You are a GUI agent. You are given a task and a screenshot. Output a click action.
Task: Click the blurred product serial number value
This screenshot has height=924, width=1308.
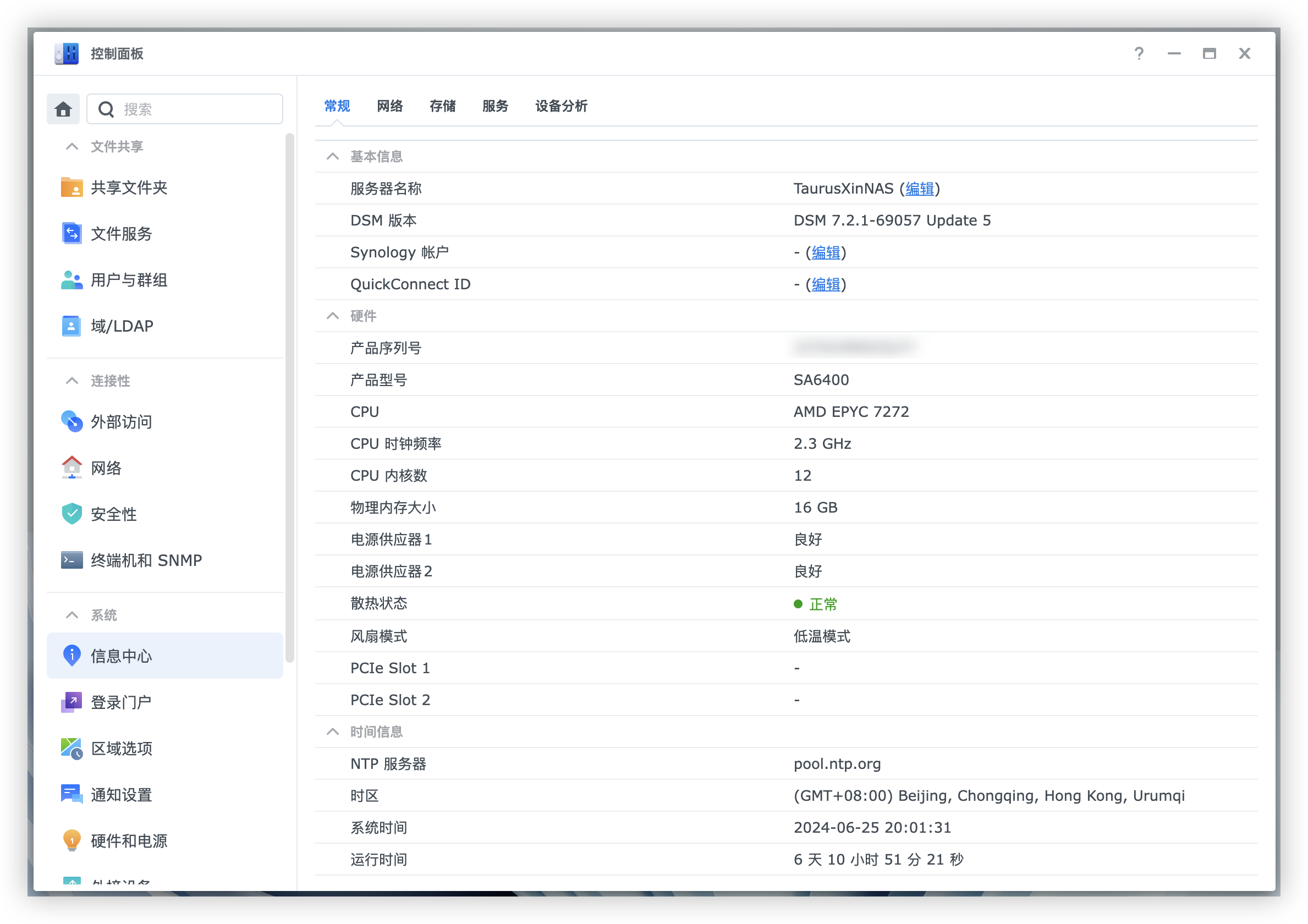pyautogui.click(x=854, y=347)
